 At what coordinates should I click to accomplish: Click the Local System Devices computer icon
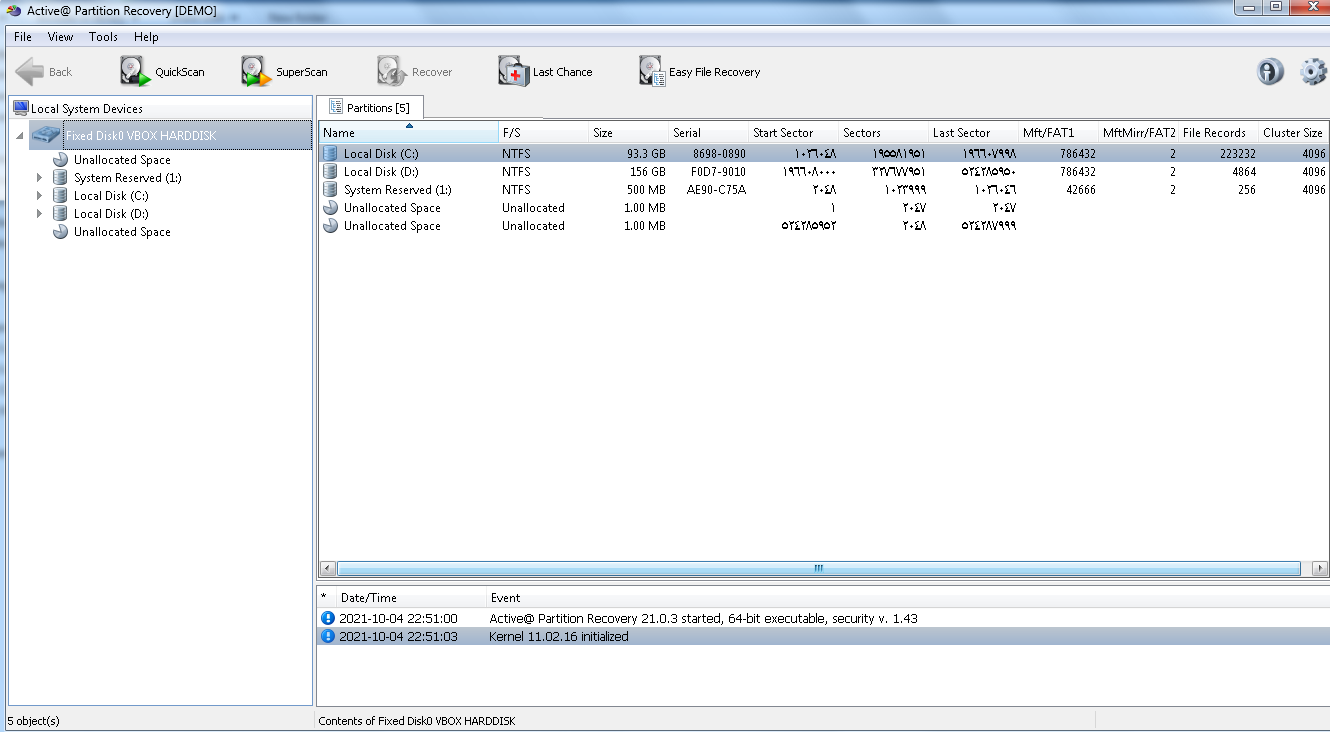pos(20,108)
